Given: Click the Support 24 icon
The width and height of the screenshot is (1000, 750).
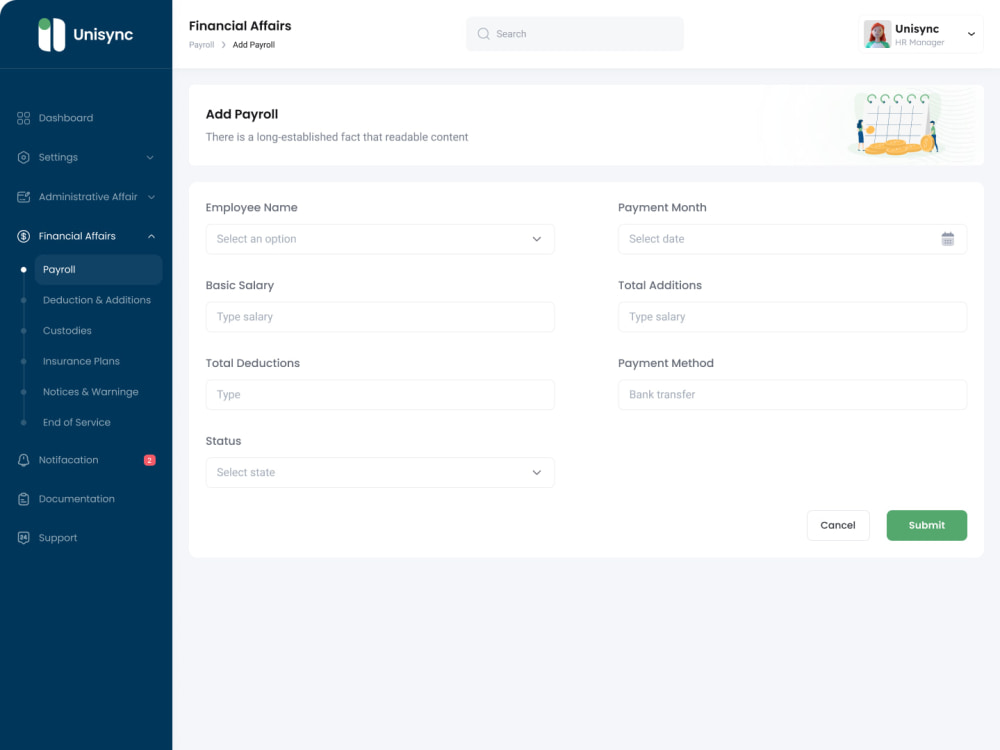Looking at the screenshot, I should coord(24,538).
